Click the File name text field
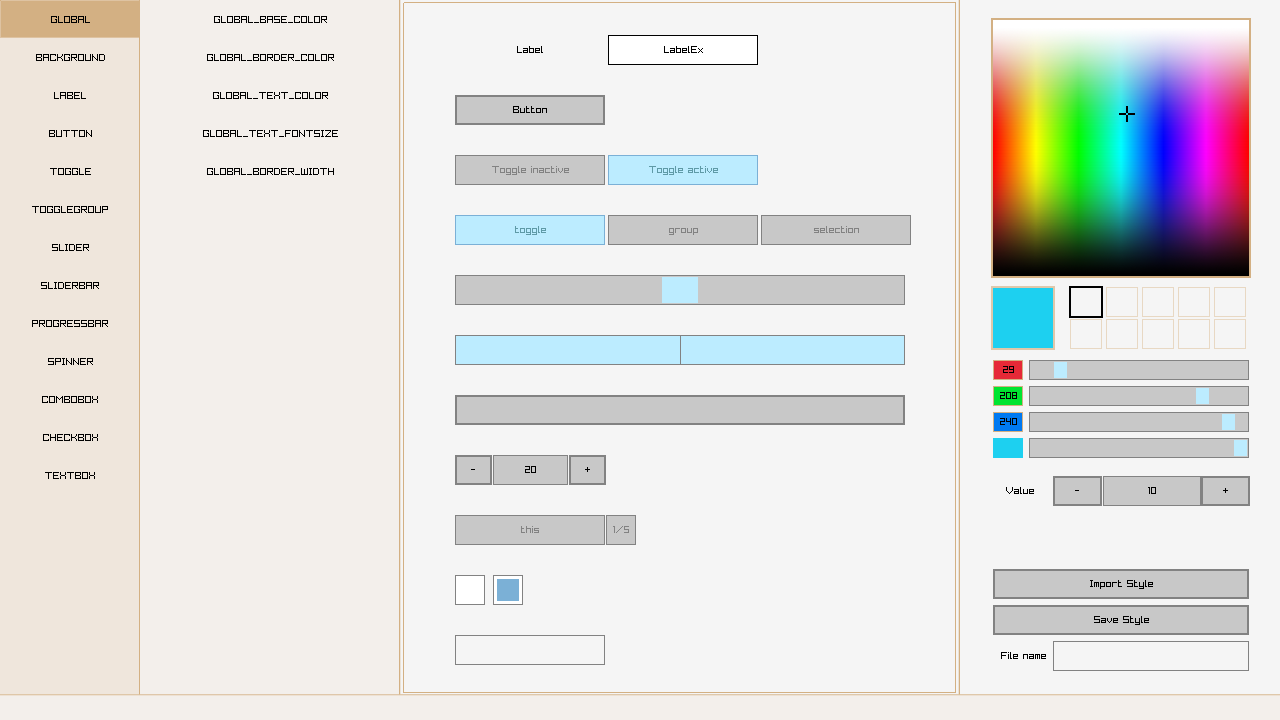 pyautogui.click(x=1150, y=656)
